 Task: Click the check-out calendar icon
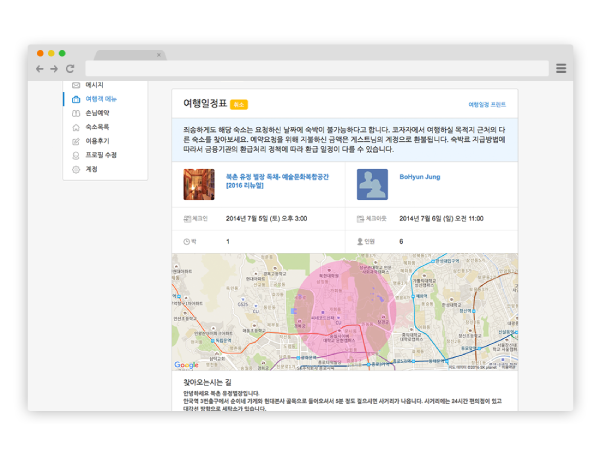(360, 219)
